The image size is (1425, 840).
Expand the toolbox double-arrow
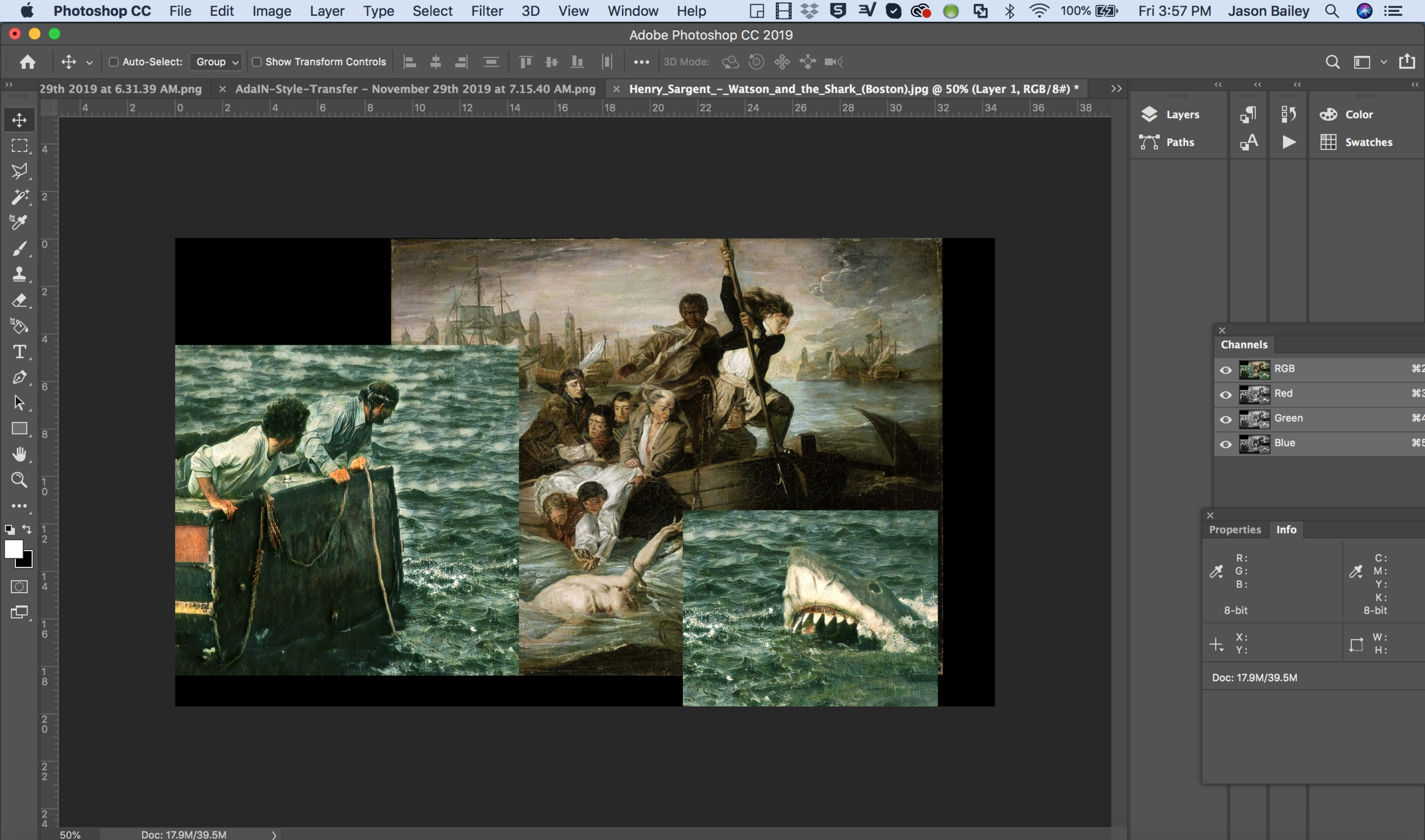[9, 84]
